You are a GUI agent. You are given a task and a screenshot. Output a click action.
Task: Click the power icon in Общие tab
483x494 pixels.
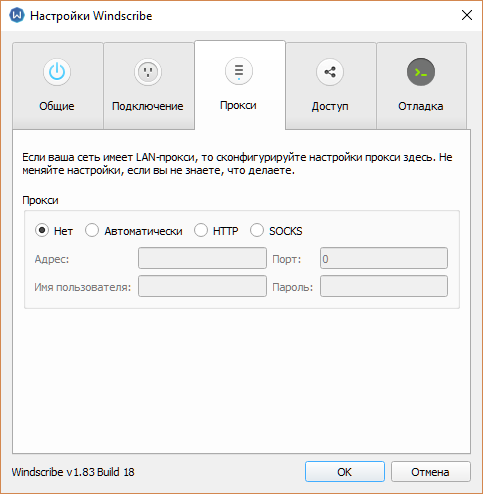57,72
